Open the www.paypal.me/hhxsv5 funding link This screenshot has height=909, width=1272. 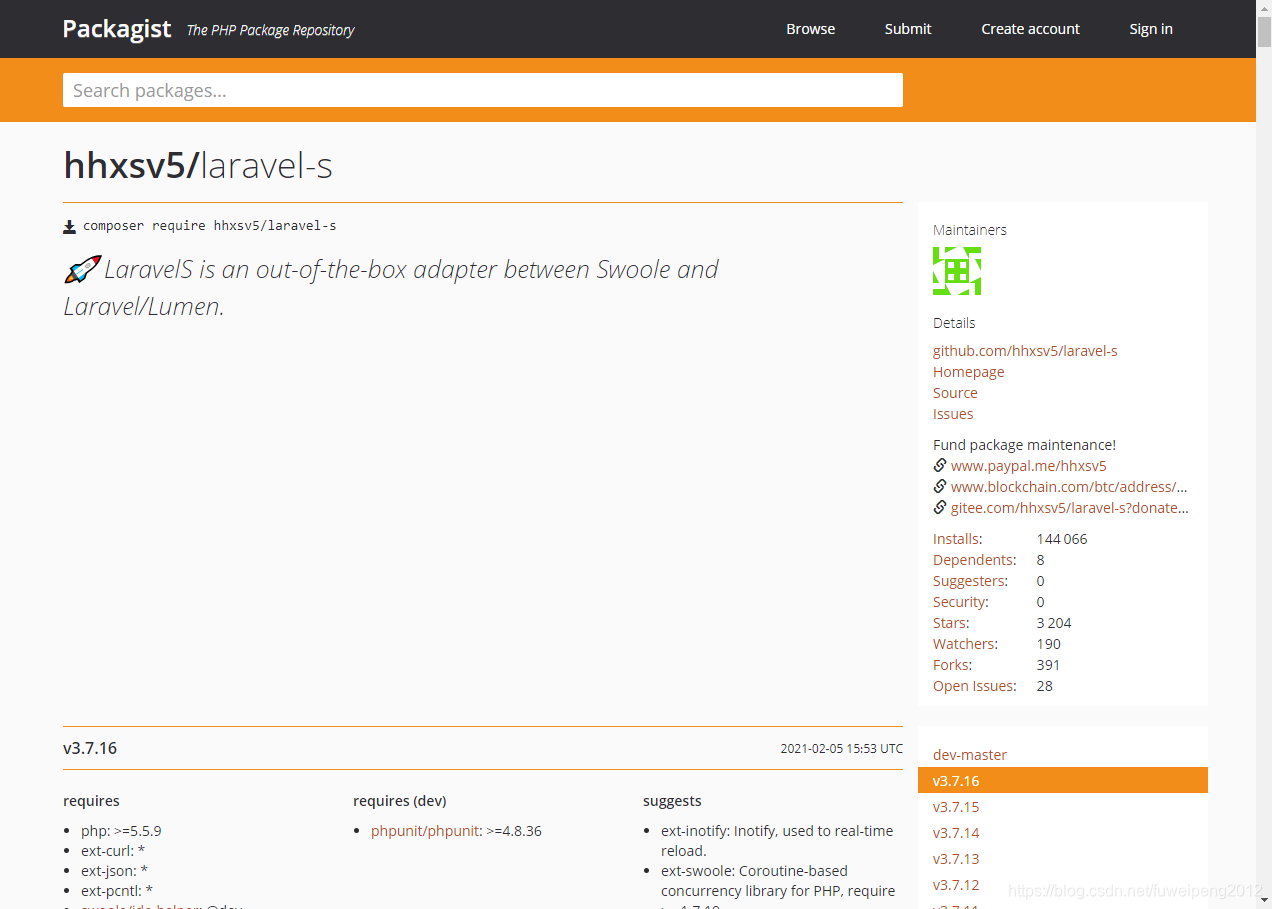pos(1029,466)
